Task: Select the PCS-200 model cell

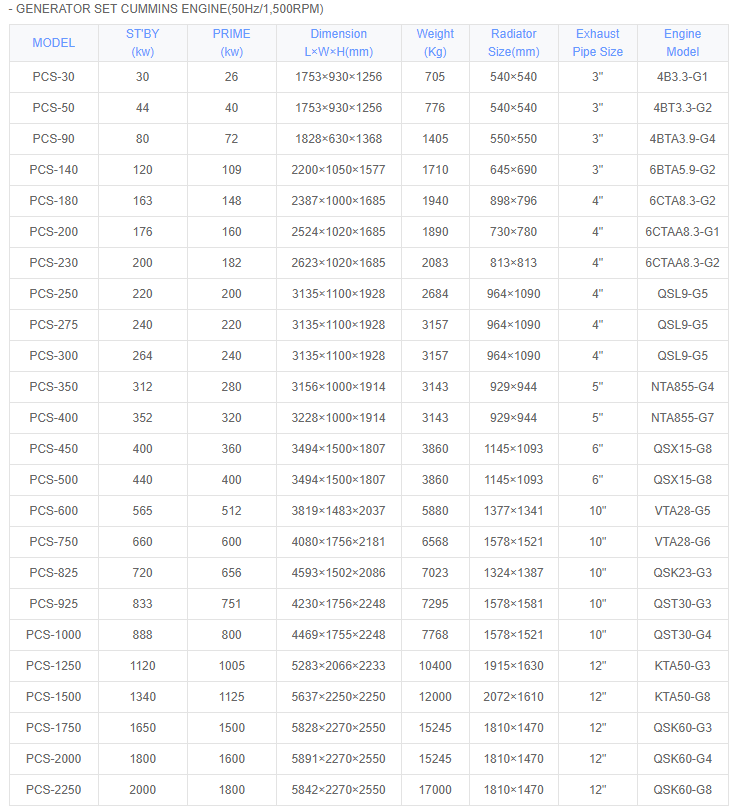Action: [54, 233]
